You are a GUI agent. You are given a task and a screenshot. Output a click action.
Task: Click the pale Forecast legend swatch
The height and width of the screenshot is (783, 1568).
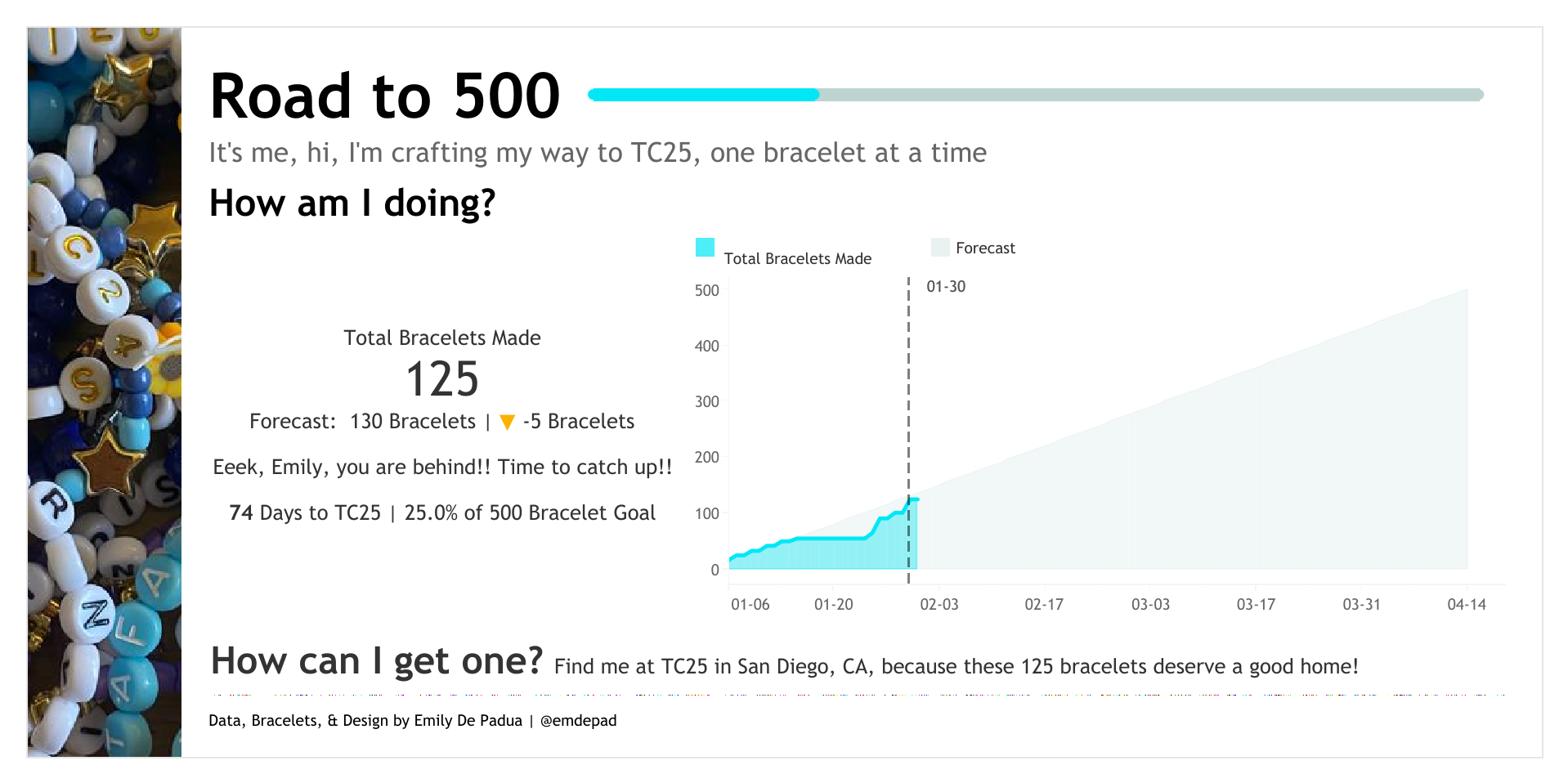click(x=940, y=248)
